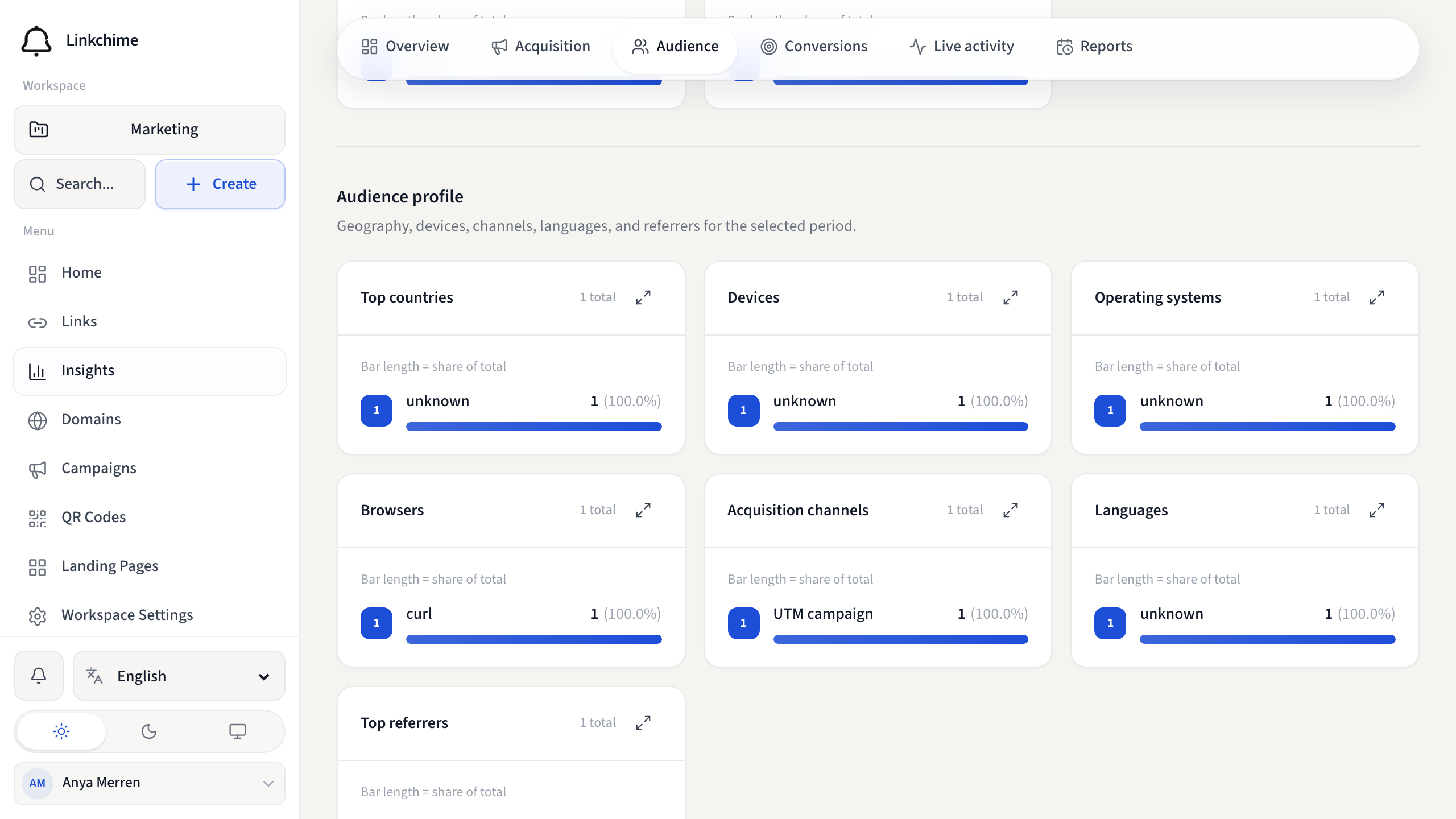Open Campaigns in the menu

(x=150, y=469)
